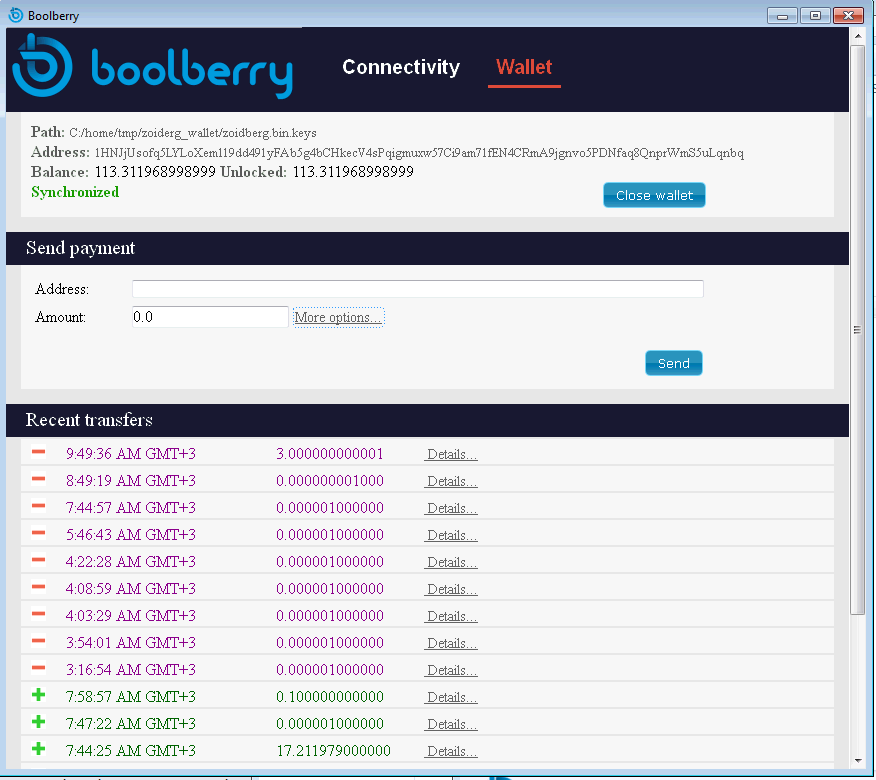
Task: Maximize the Boolberry window
Action: (x=815, y=16)
